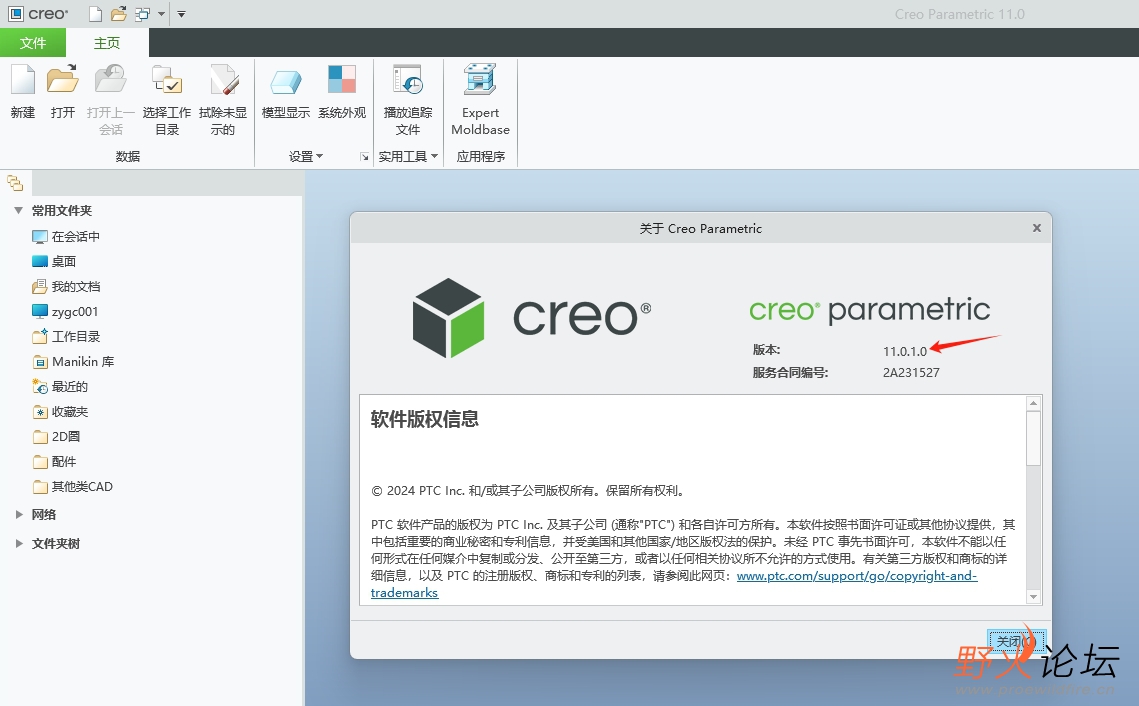Click quick access New document icon
This screenshot has height=706, width=1139.
tap(95, 14)
